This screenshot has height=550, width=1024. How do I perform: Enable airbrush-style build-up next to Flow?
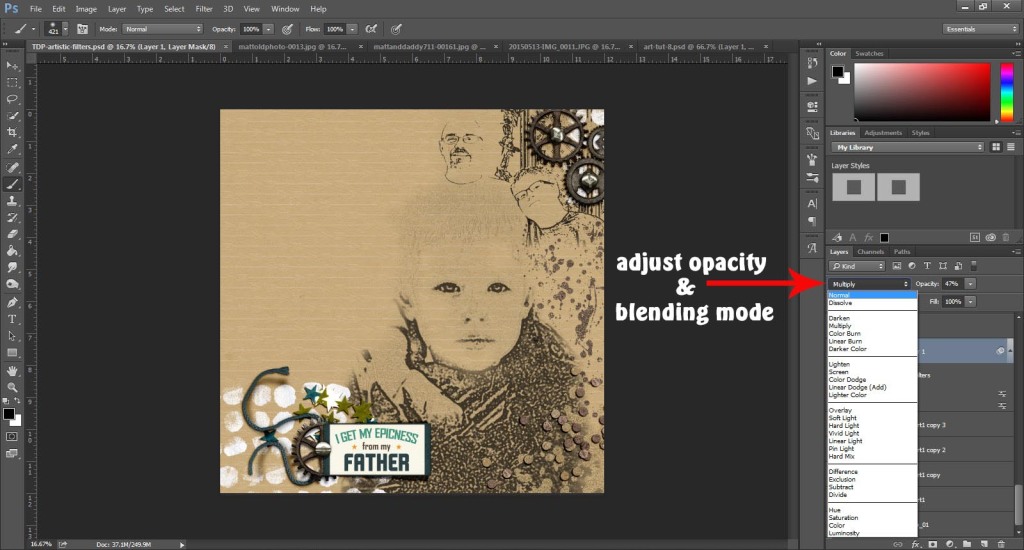(x=372, y=29)
